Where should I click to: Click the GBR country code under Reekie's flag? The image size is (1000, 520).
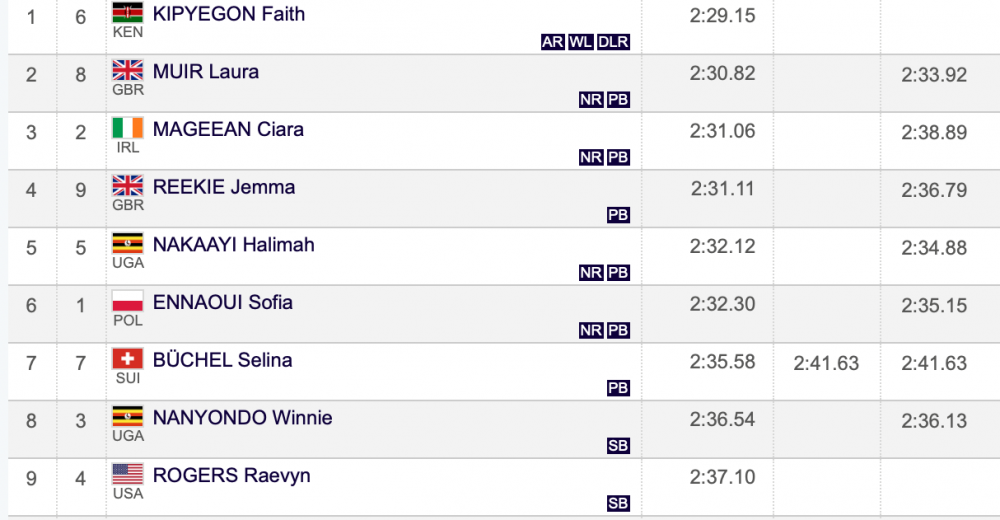pyautogui.click(x=128, y=205)
